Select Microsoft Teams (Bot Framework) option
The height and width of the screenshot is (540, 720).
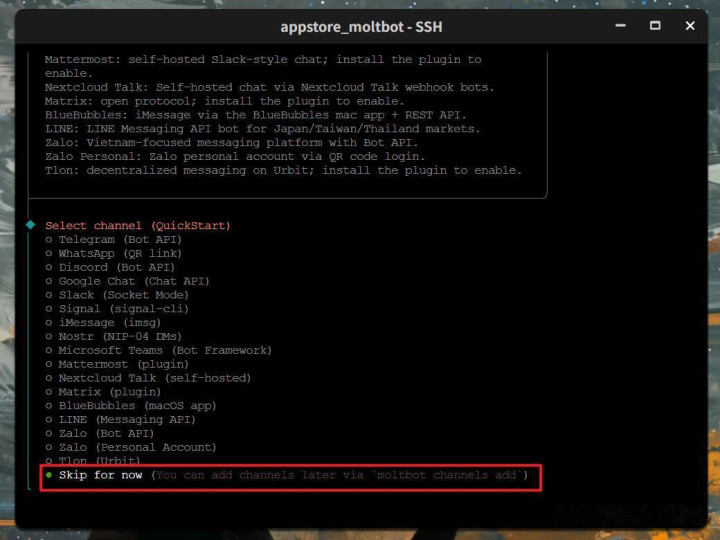[158, 350]
